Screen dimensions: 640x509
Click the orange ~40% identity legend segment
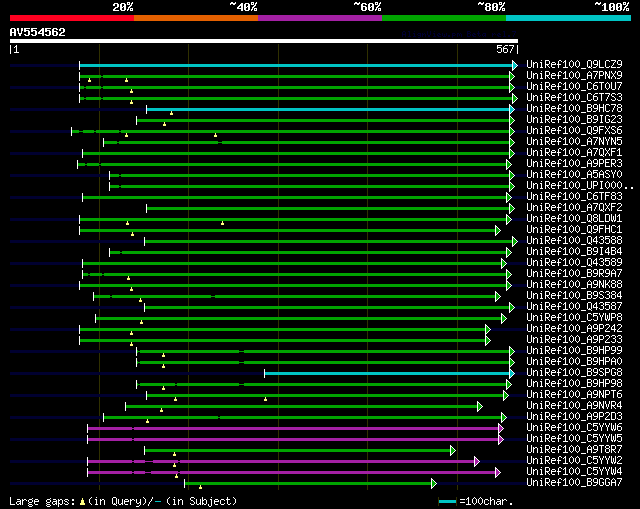coord(196,18)
